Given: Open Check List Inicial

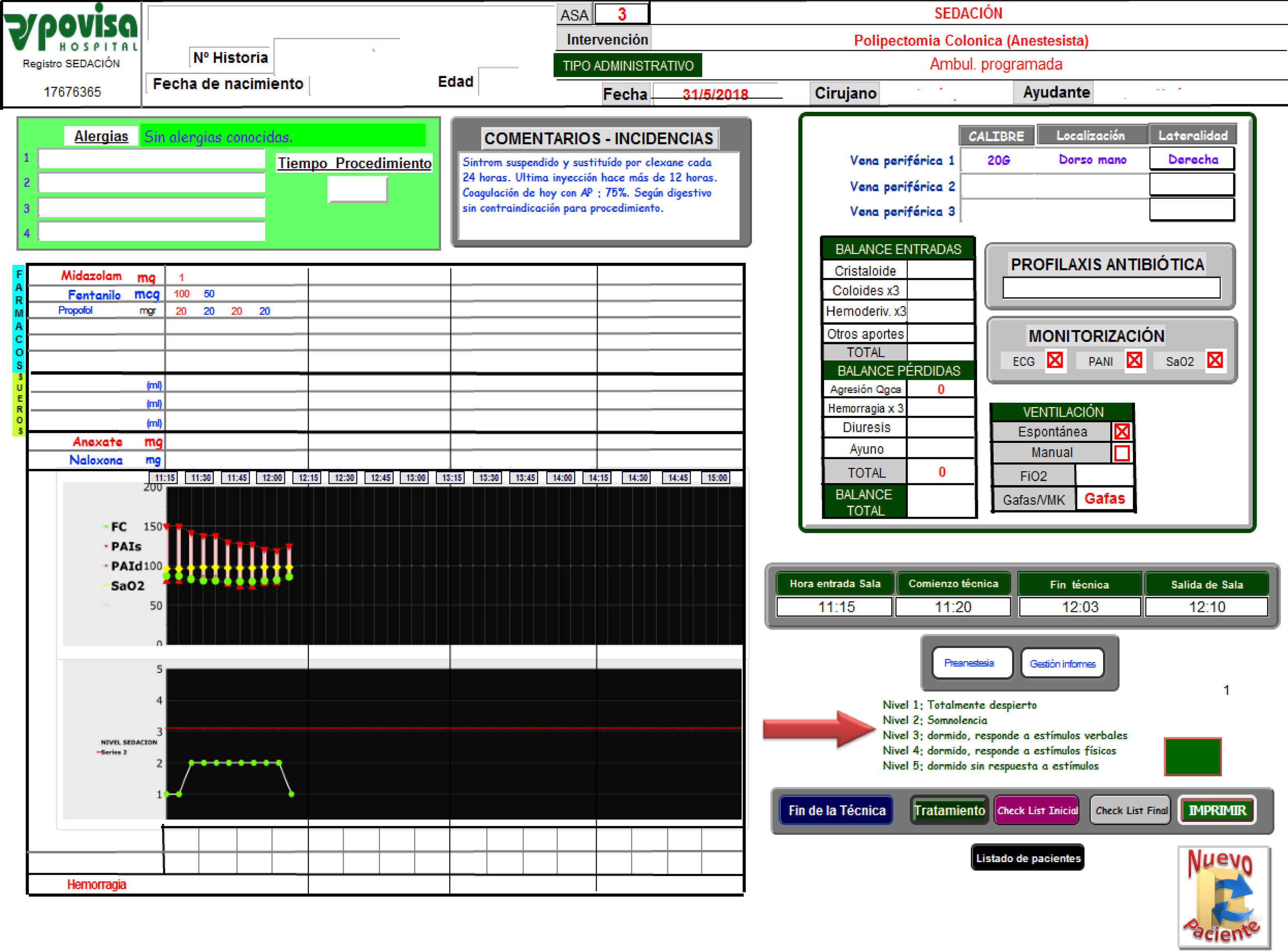Looking at the screenshot, I should point(1036,810).
